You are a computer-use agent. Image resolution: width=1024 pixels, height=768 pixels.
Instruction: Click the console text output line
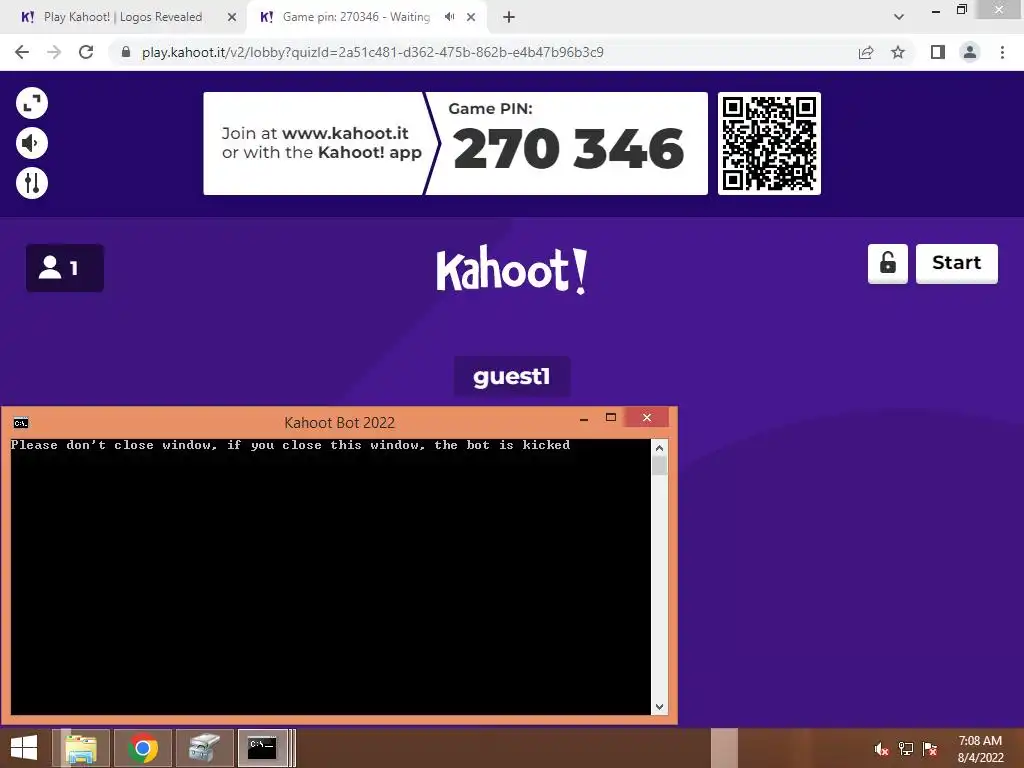pyautogui.click(x=291, y=445)
